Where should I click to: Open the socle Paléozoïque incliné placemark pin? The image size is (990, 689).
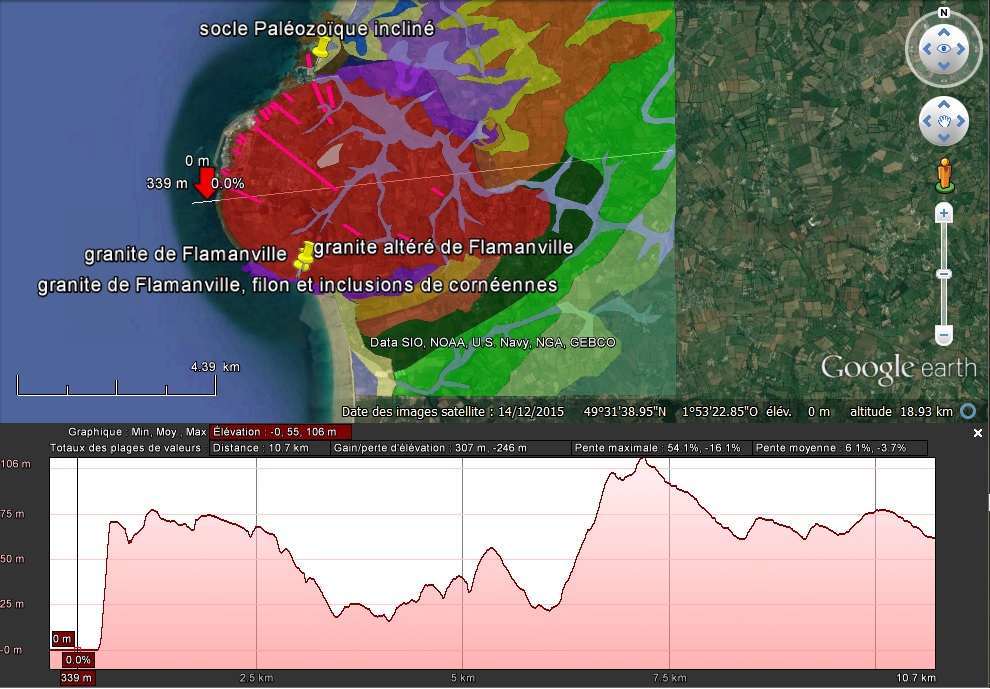(x=321, y=48)
